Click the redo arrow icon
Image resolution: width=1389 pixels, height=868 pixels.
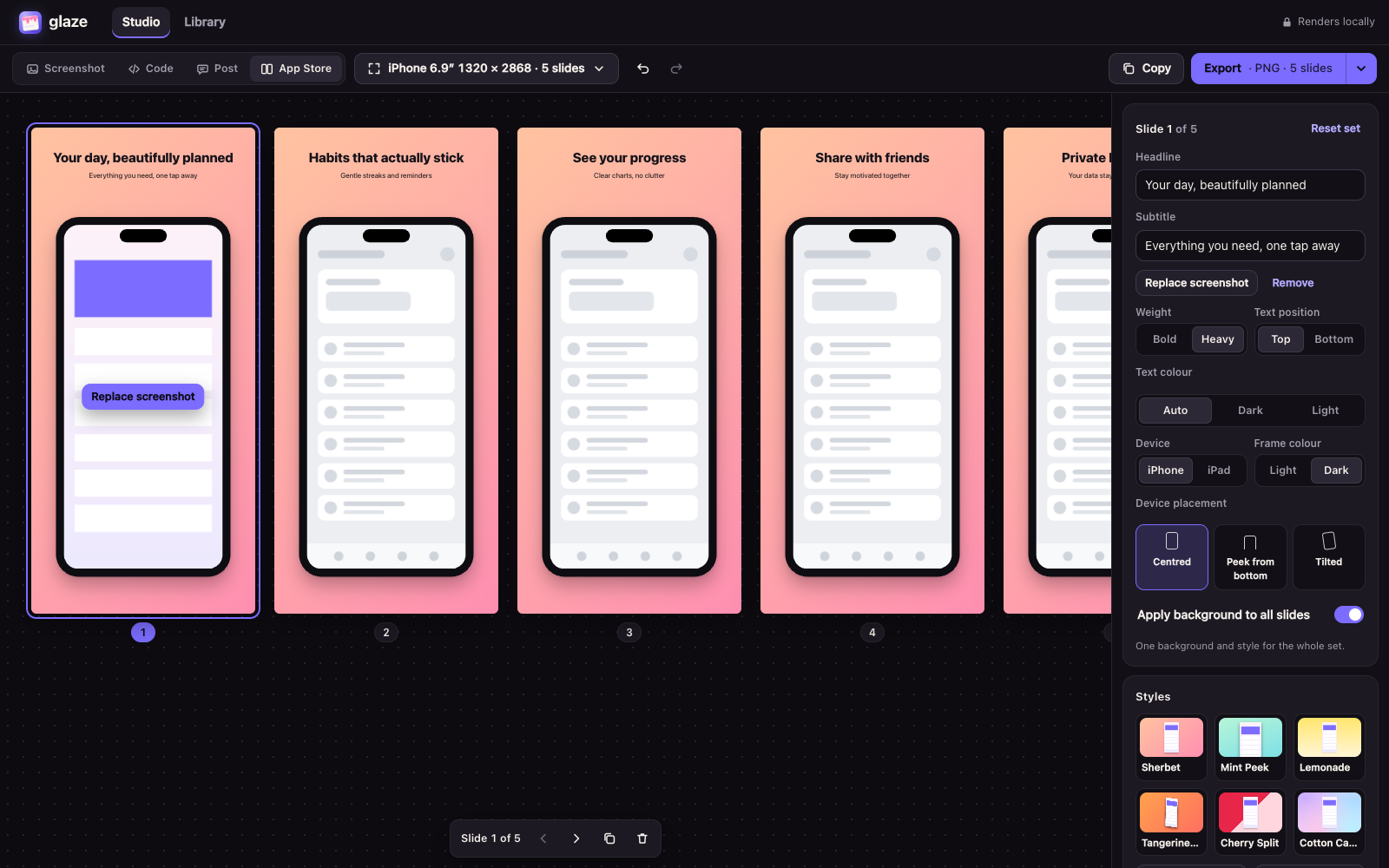[x=676, y=69]
